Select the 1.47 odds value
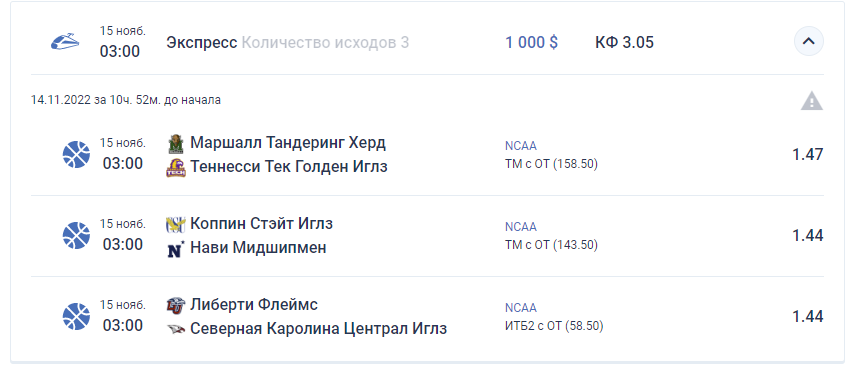848x366 pixels. point(808,155)
